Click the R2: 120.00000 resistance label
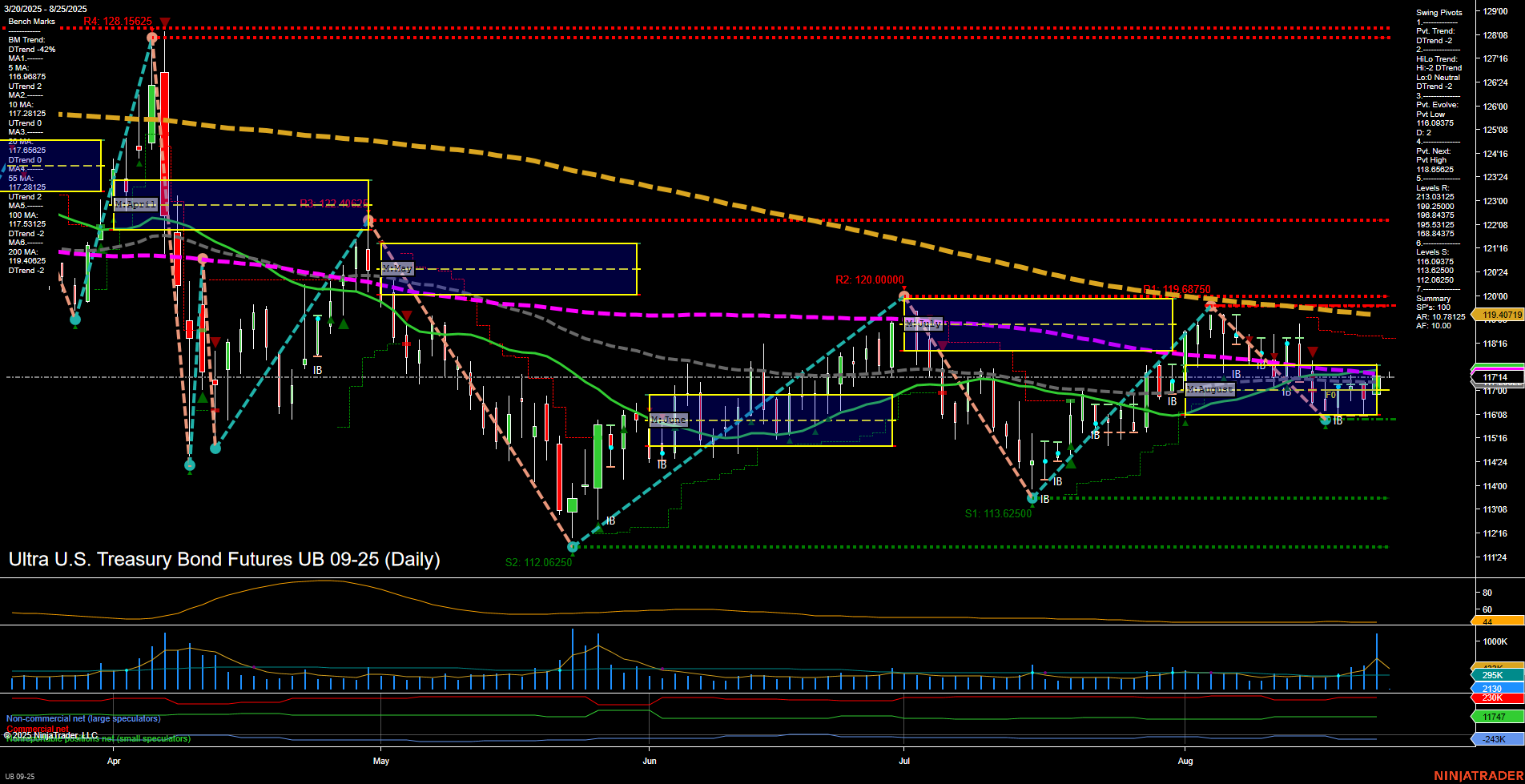Screen dimensions: 1525x784 point(869,280)
